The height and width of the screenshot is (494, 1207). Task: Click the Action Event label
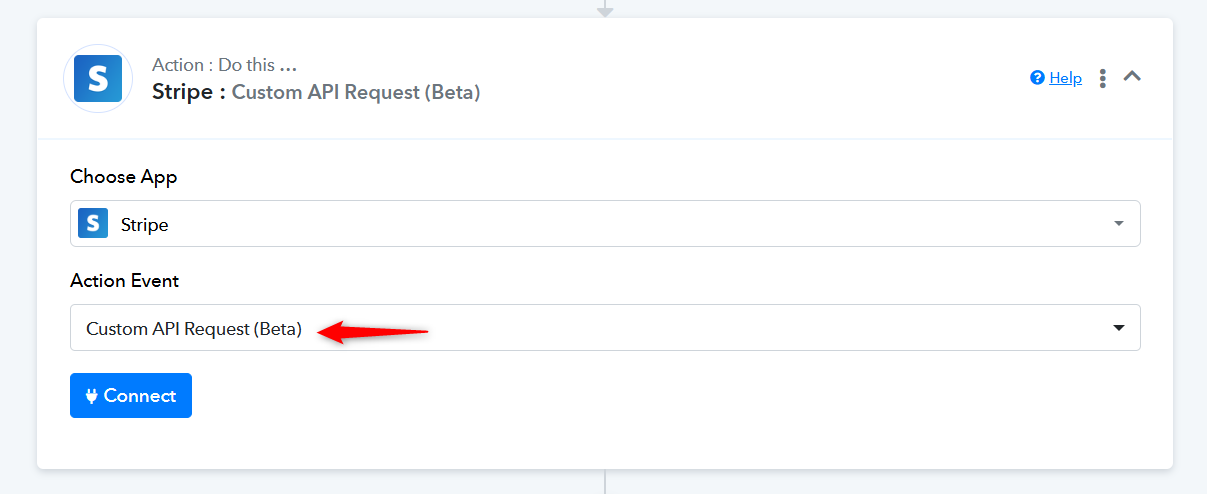tap(125, 281)
